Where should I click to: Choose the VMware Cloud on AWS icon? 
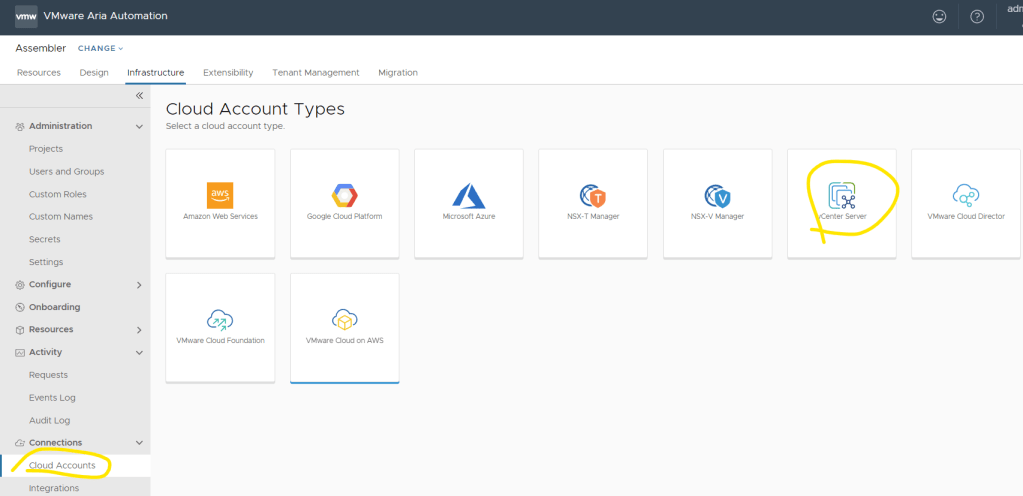tap(344, 319)
